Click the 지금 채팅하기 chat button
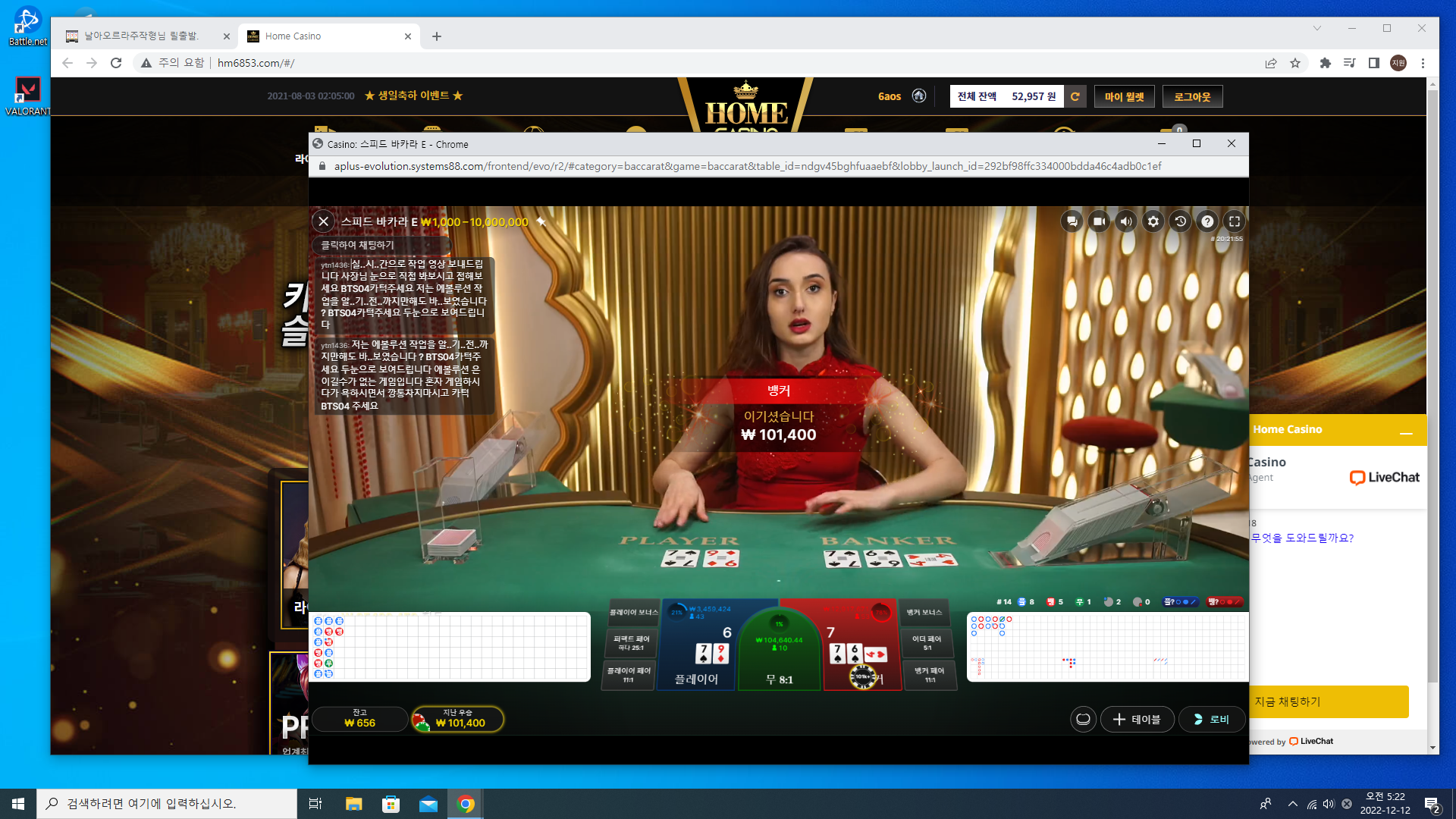1456x819 pixels. 1329,702
